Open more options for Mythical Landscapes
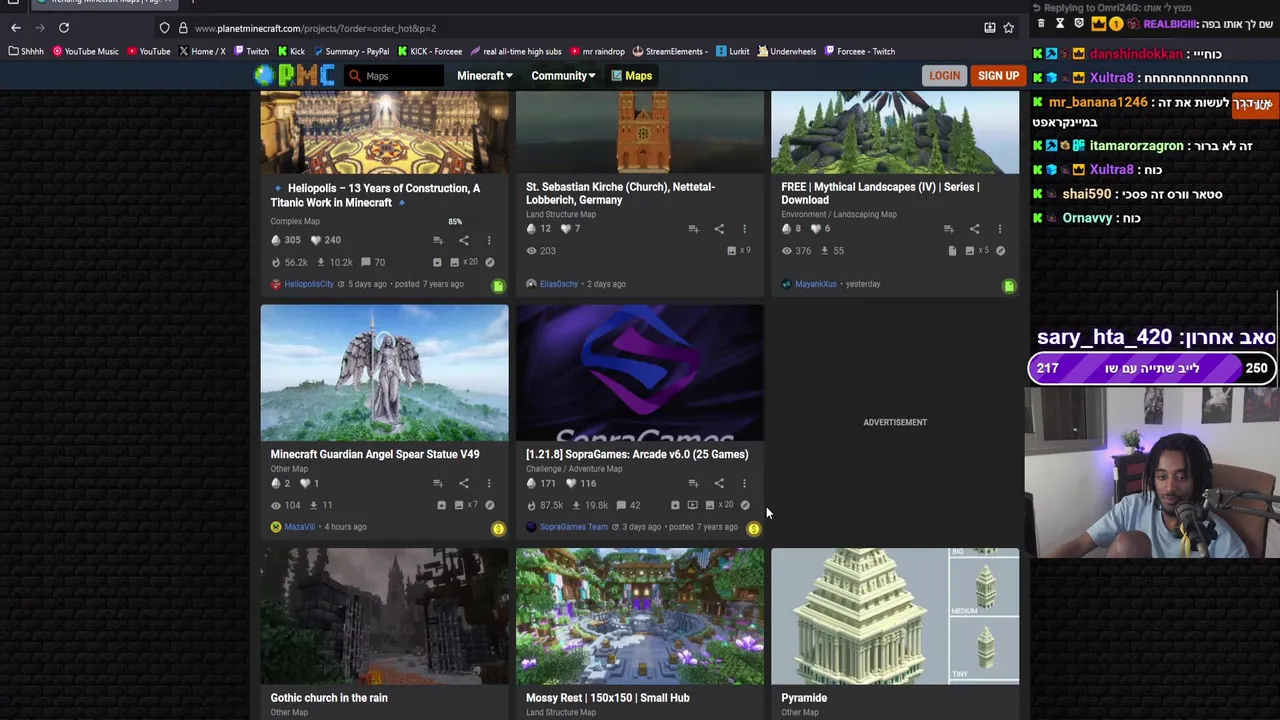Screen dimensions: 1280x720 pyautogui.click(x=999, y=229)
